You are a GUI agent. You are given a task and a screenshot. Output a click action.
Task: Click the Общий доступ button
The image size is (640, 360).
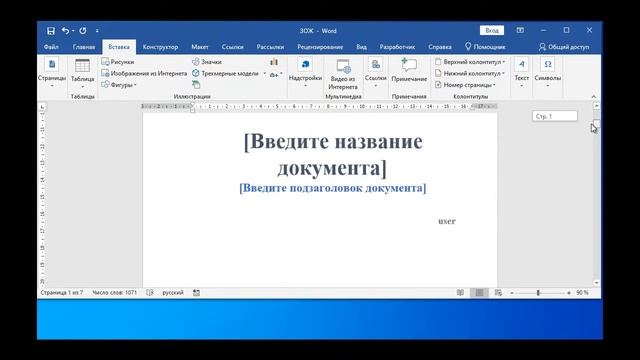[x=564, y=47]
